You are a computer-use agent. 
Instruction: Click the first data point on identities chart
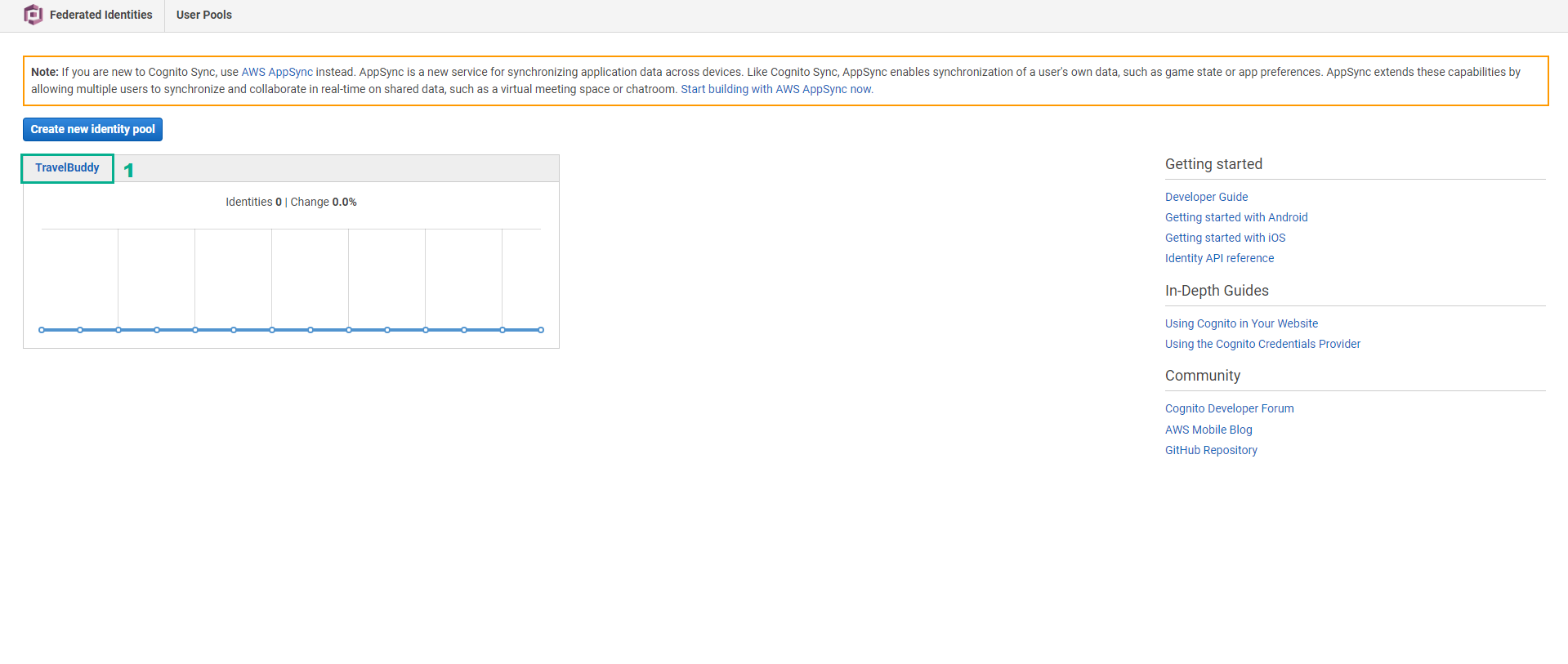[42, 330]
